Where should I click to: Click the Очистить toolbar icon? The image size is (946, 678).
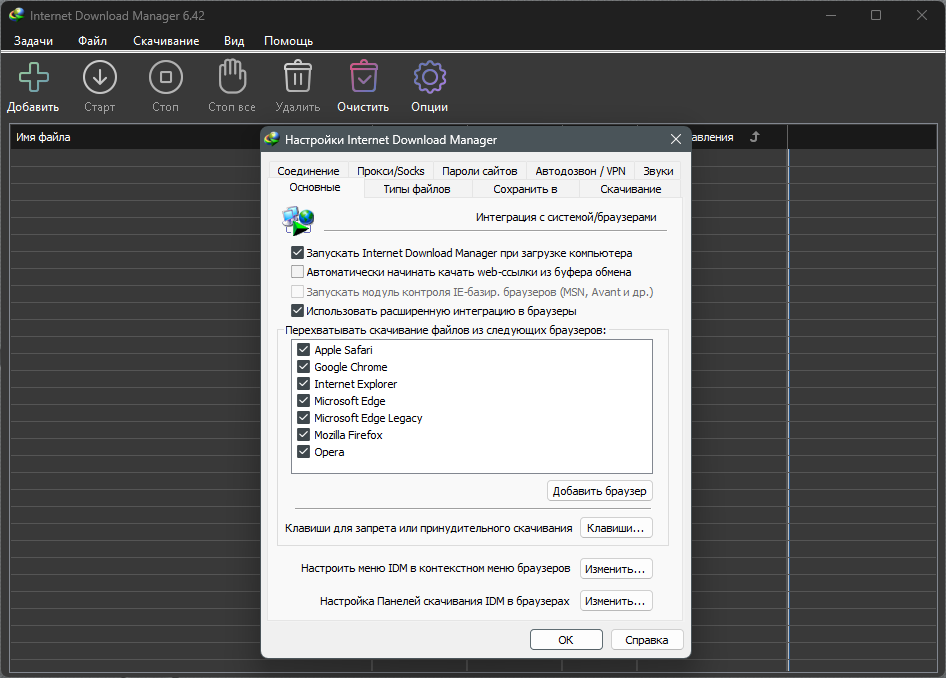pyautogui.click(x=363, y=77)
